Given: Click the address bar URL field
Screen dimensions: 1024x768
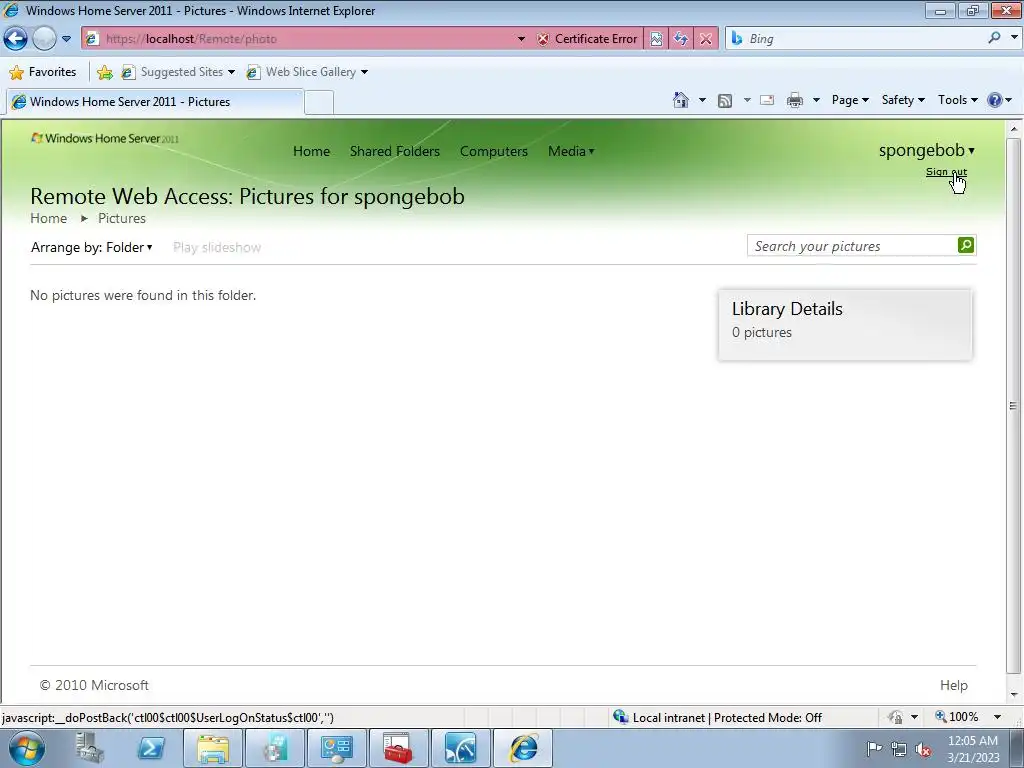Looking at the screenshot, I should (x=307, y=39).
